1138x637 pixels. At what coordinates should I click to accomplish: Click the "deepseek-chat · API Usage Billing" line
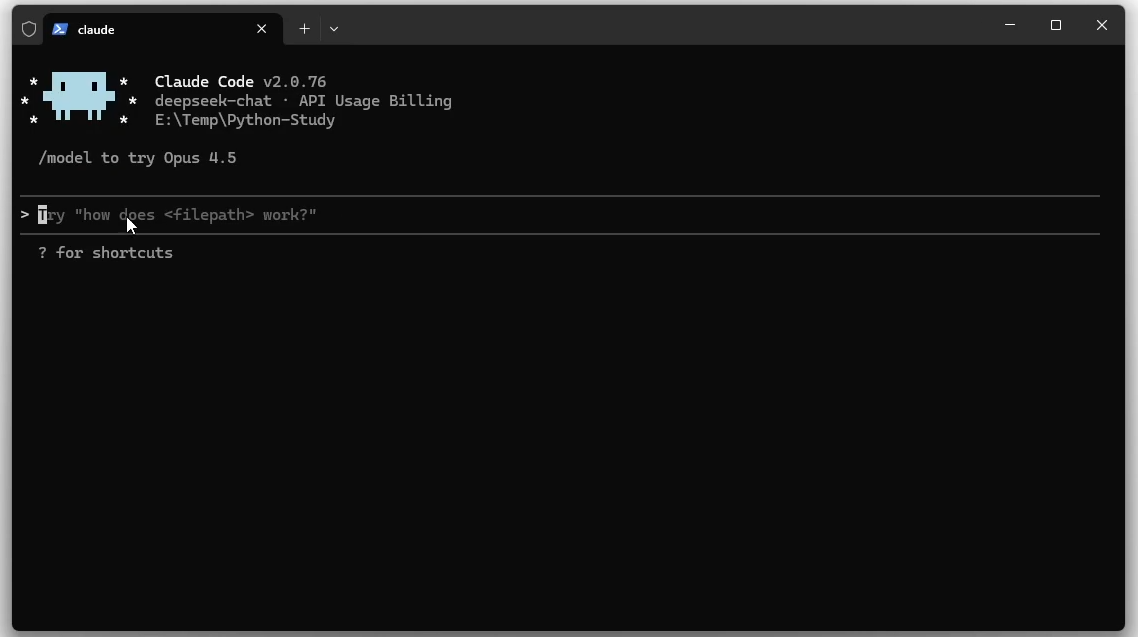pos(303,101)
